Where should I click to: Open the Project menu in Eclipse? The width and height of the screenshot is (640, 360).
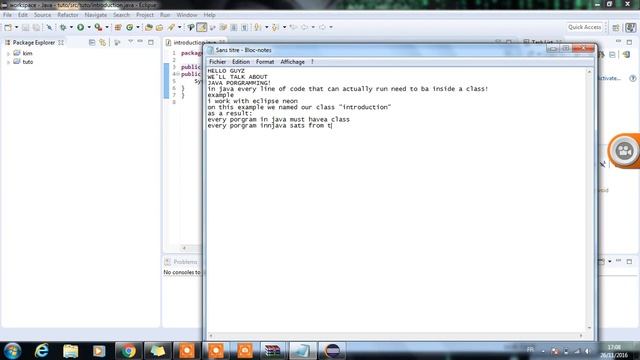tap(145, 15)
